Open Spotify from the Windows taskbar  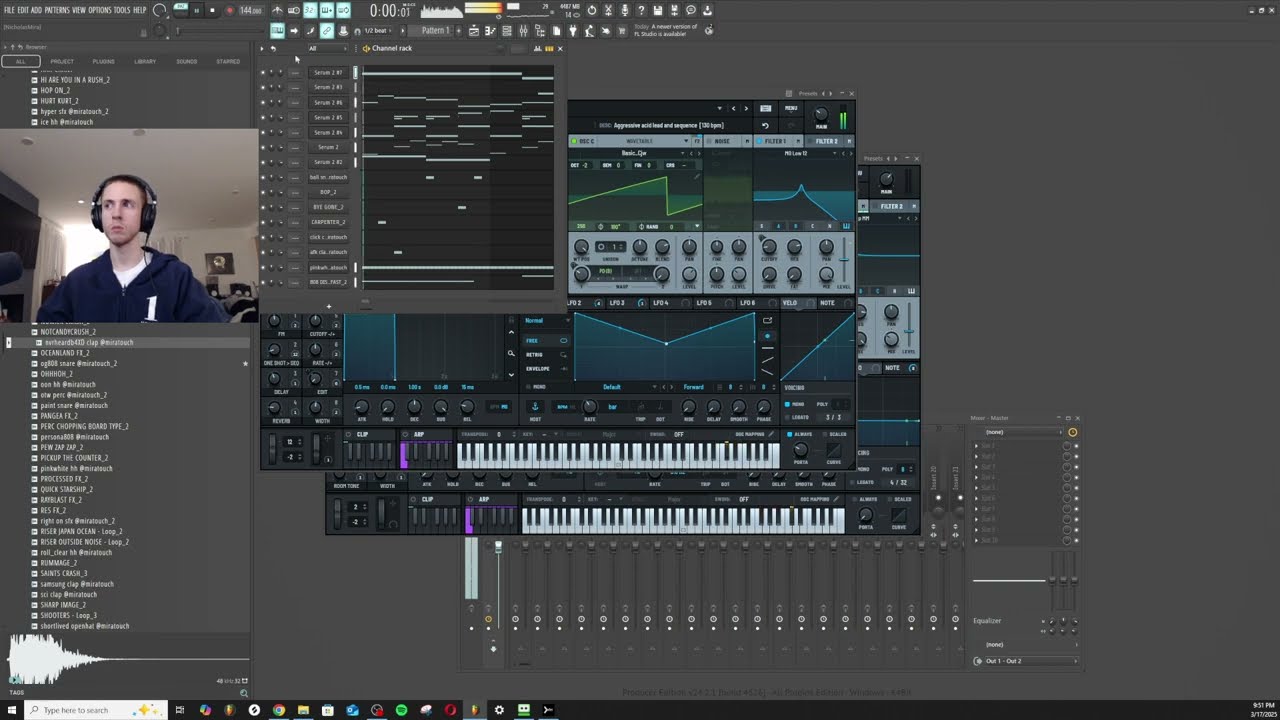pyautogui.click(x=401, y=710)
